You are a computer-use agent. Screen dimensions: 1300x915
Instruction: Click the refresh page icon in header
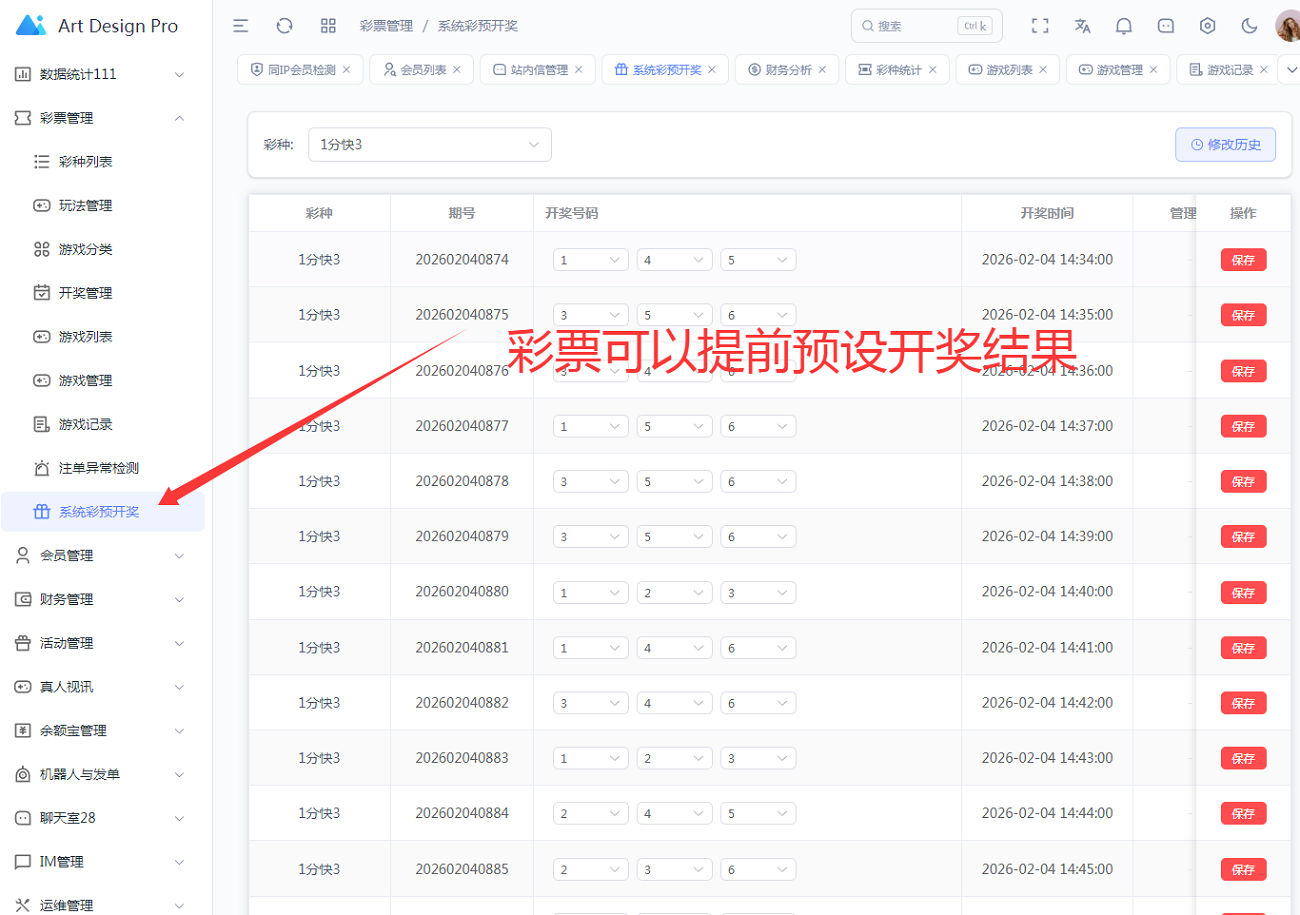(x=284, y=26)
